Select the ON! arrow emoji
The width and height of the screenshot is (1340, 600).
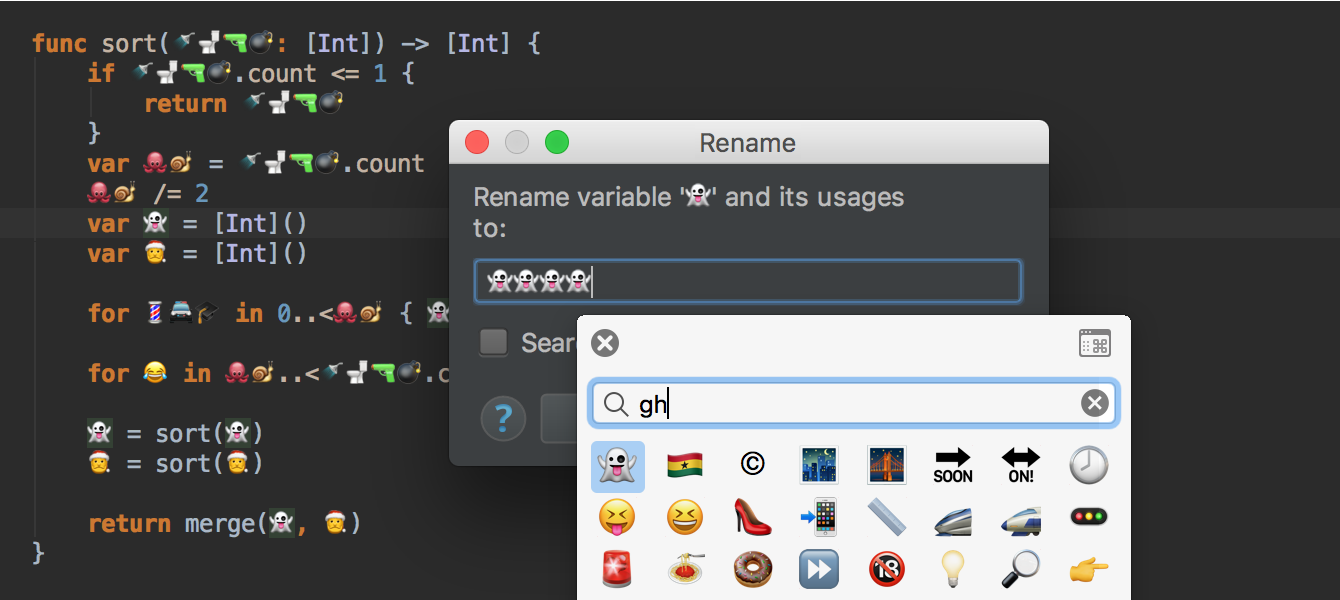1021,465
